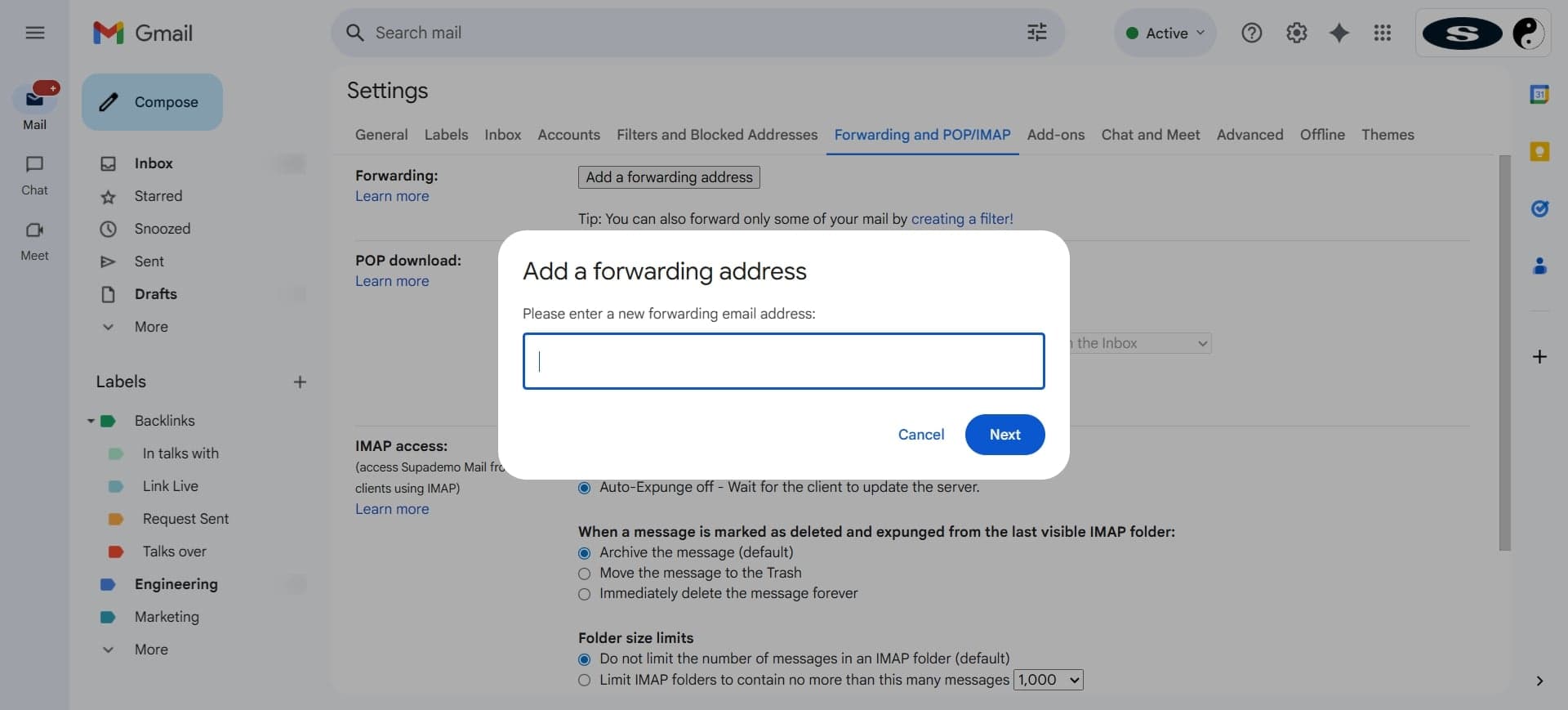The width and height of the screenshot is (1568, 710).
Task: Cancel the forwarding address dialog
Action: tap(921, 435)
